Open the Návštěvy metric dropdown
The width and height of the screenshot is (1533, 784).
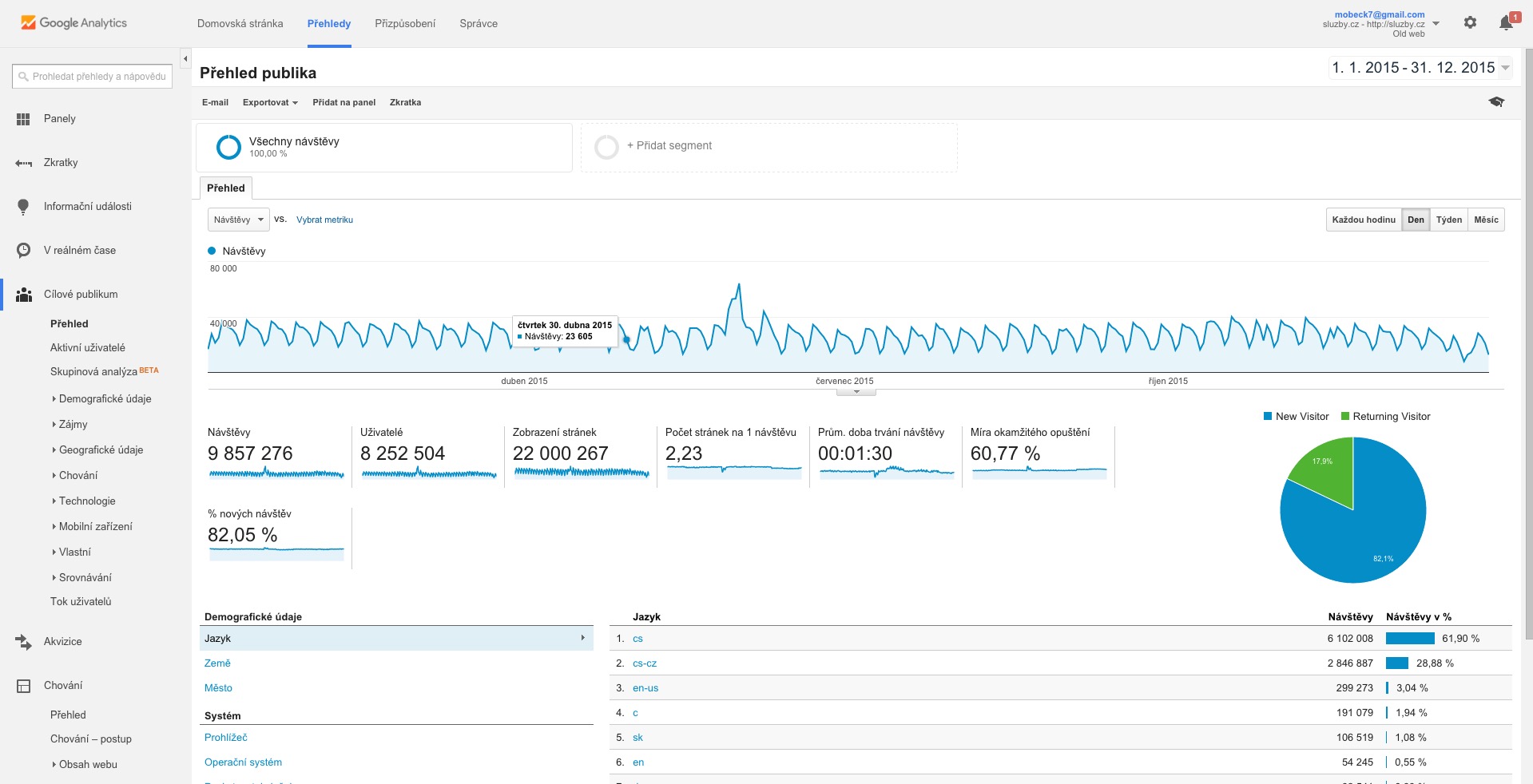click(x=238, y=220)
